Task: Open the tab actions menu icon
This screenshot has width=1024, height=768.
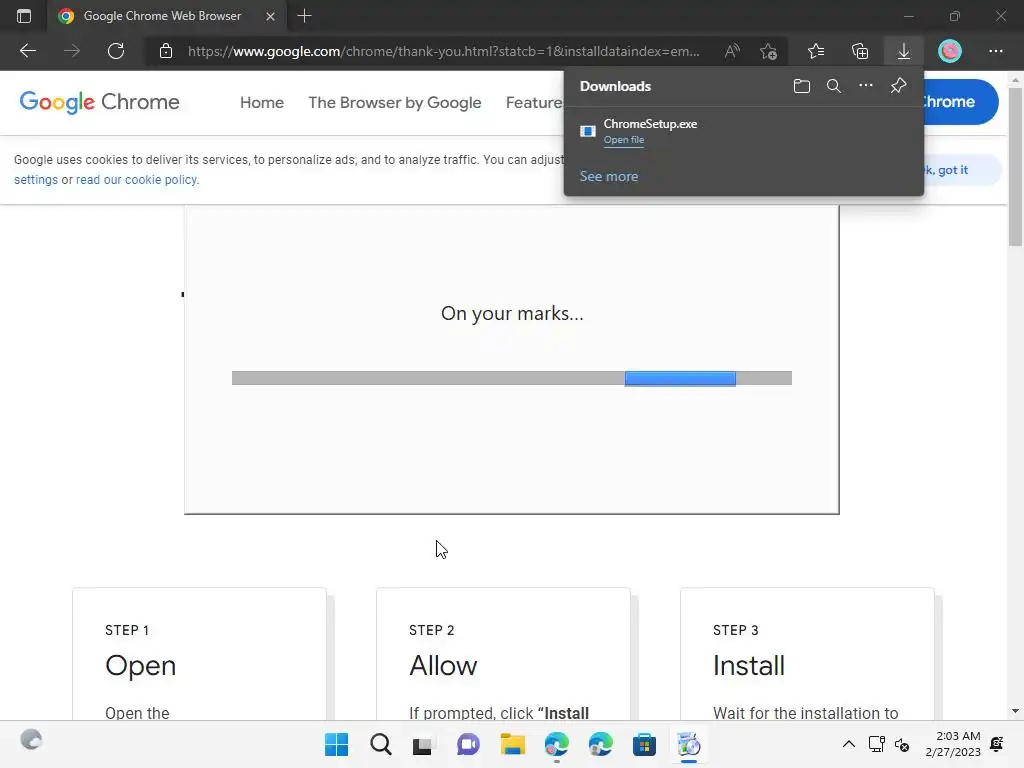Action: pyautogui.click(x=24, y=16)
